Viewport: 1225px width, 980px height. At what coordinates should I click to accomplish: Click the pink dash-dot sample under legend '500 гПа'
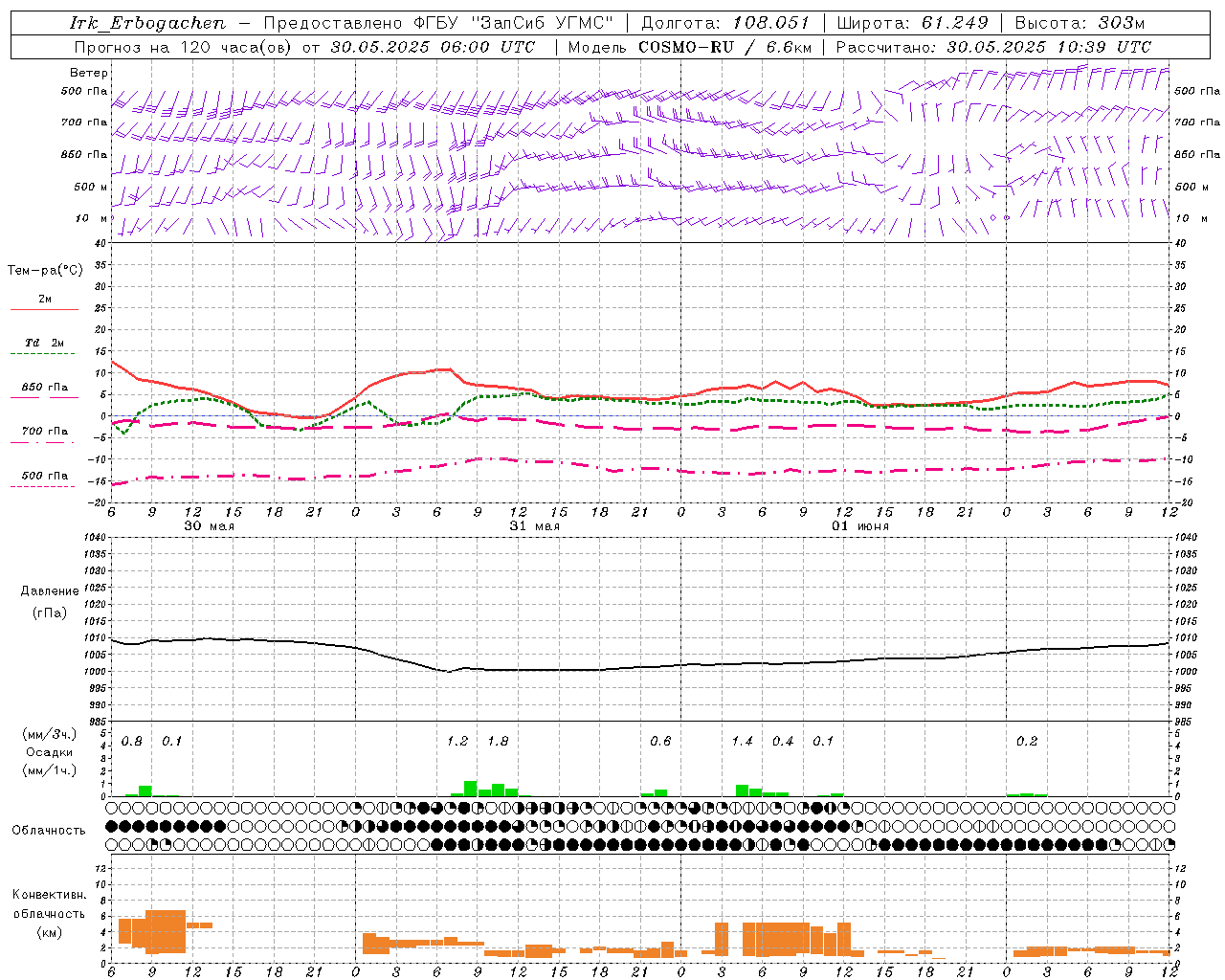(x=44, y=487)
